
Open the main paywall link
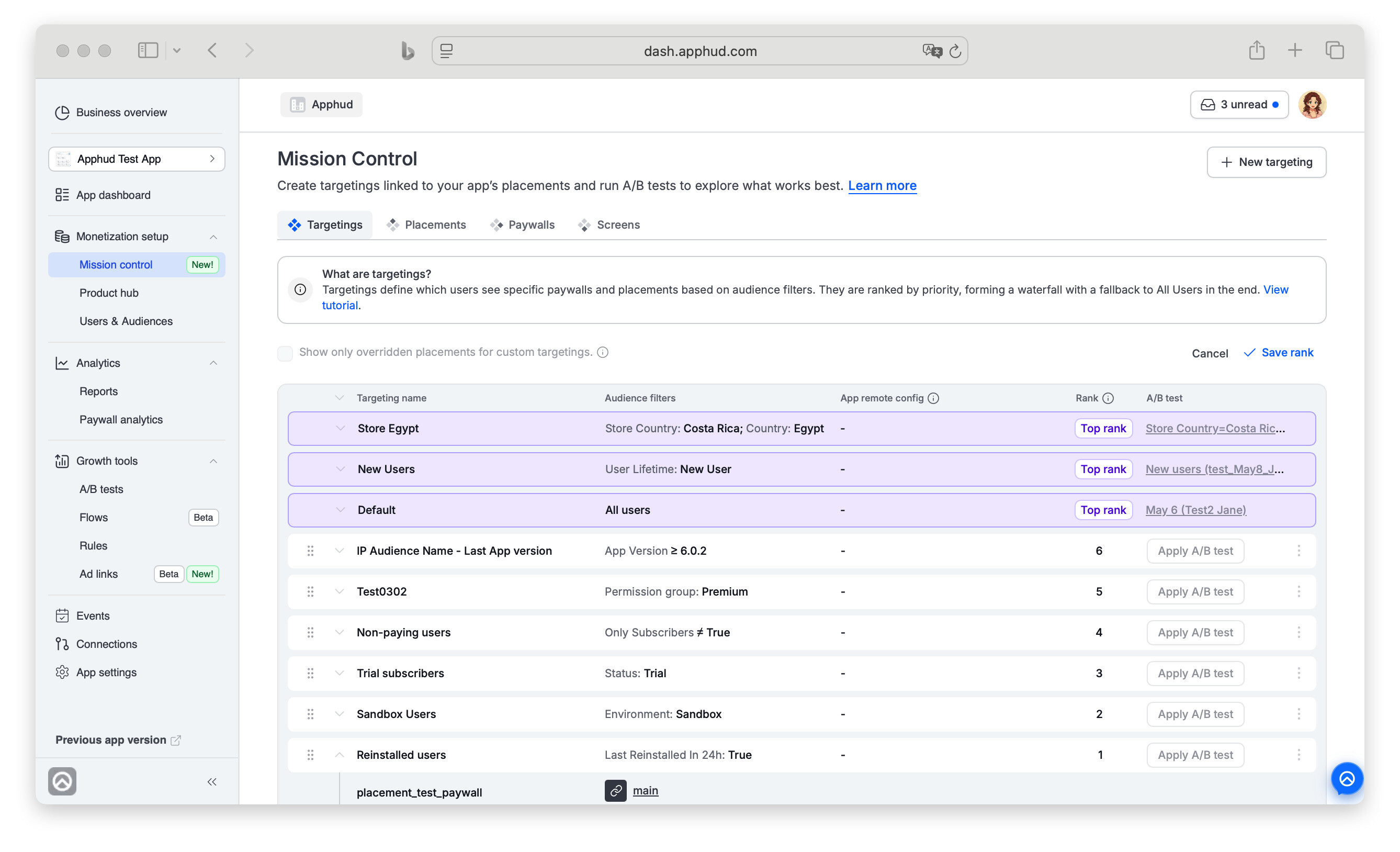pyautogui.click(x=645, y=790)
